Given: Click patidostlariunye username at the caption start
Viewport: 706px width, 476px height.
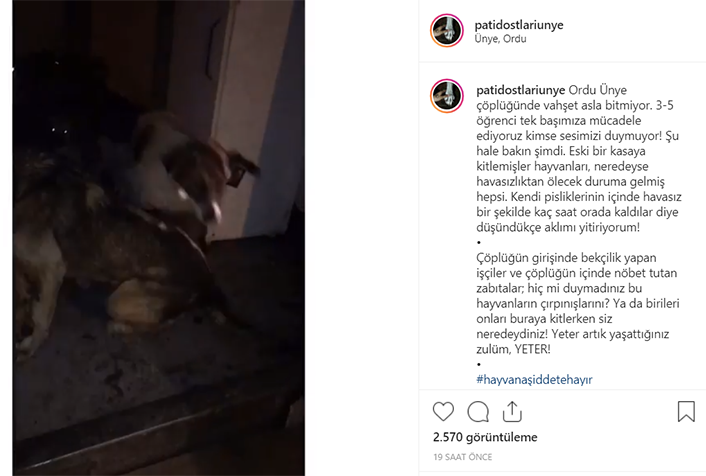Looking at the screenshot, I should coord(520,90).
